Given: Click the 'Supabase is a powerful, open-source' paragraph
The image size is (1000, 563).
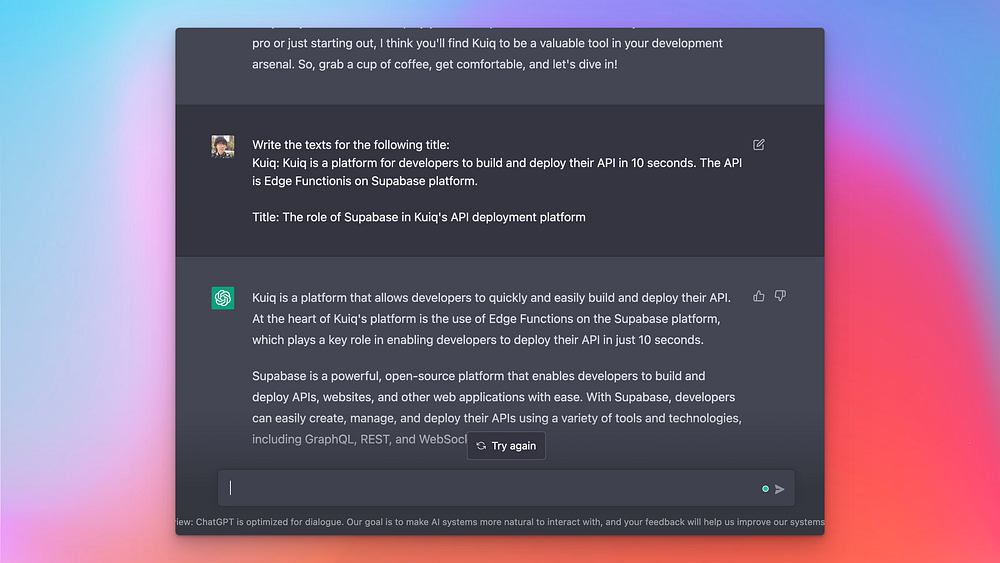Looking at the screenshot, I should [x=478, y=376].
